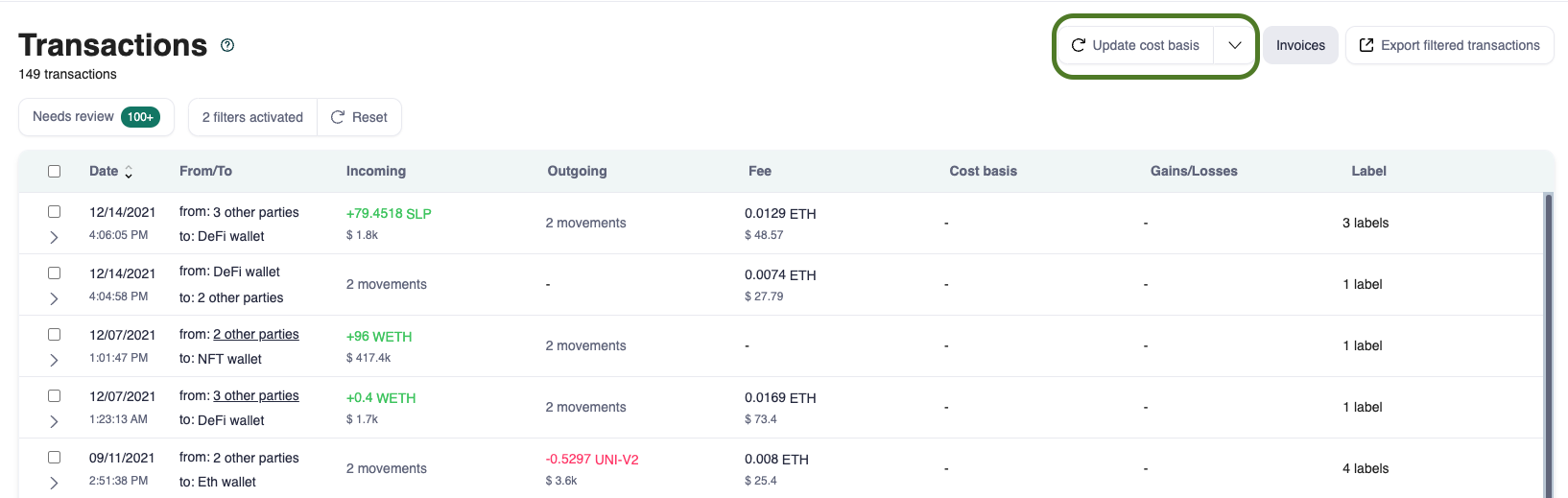This screenshot has width=1568, height=498.
Task: Open the Update cost basis dropdown arrow
Action: pyautogui.click(x=1235, y=45)
